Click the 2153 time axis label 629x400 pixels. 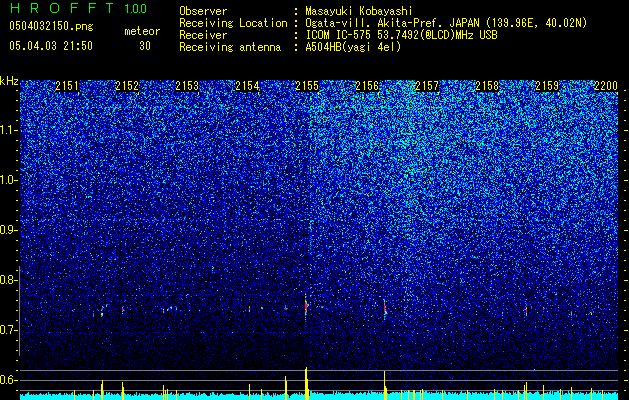click(x=187, y=86)
